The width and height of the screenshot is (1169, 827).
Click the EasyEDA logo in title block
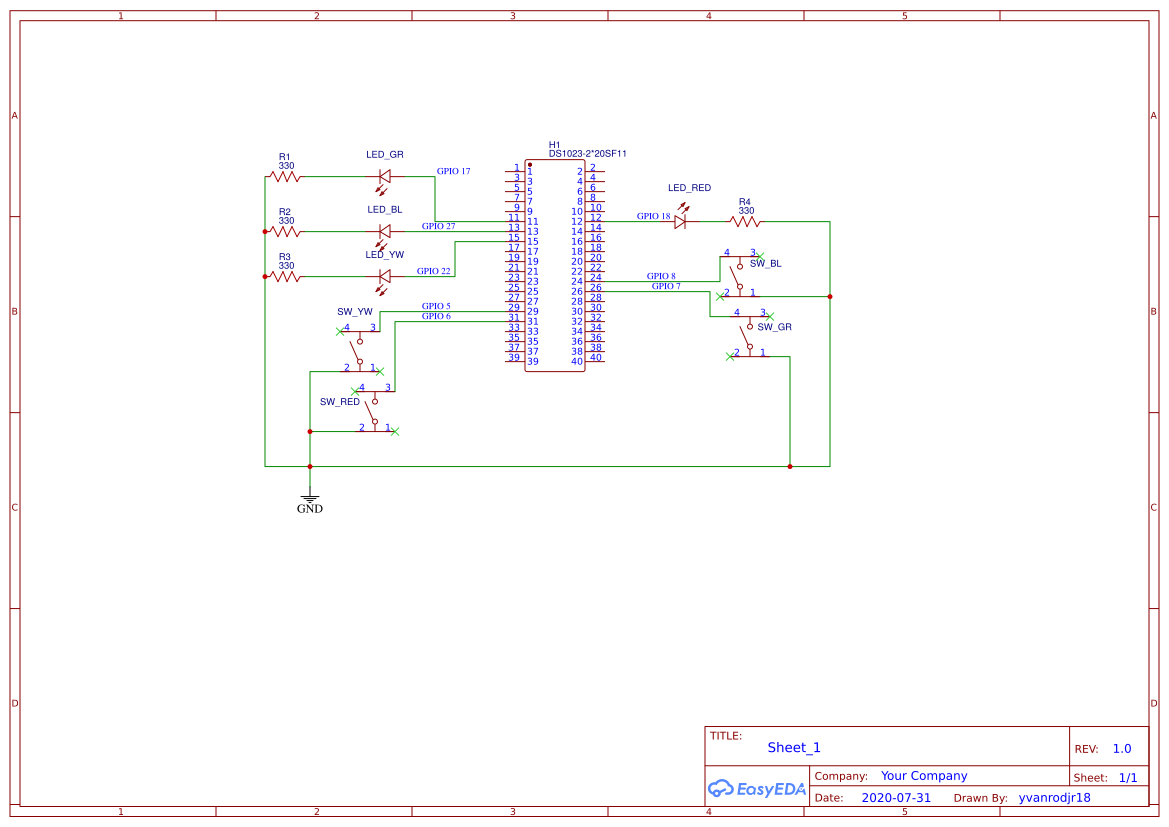(757, 788)
